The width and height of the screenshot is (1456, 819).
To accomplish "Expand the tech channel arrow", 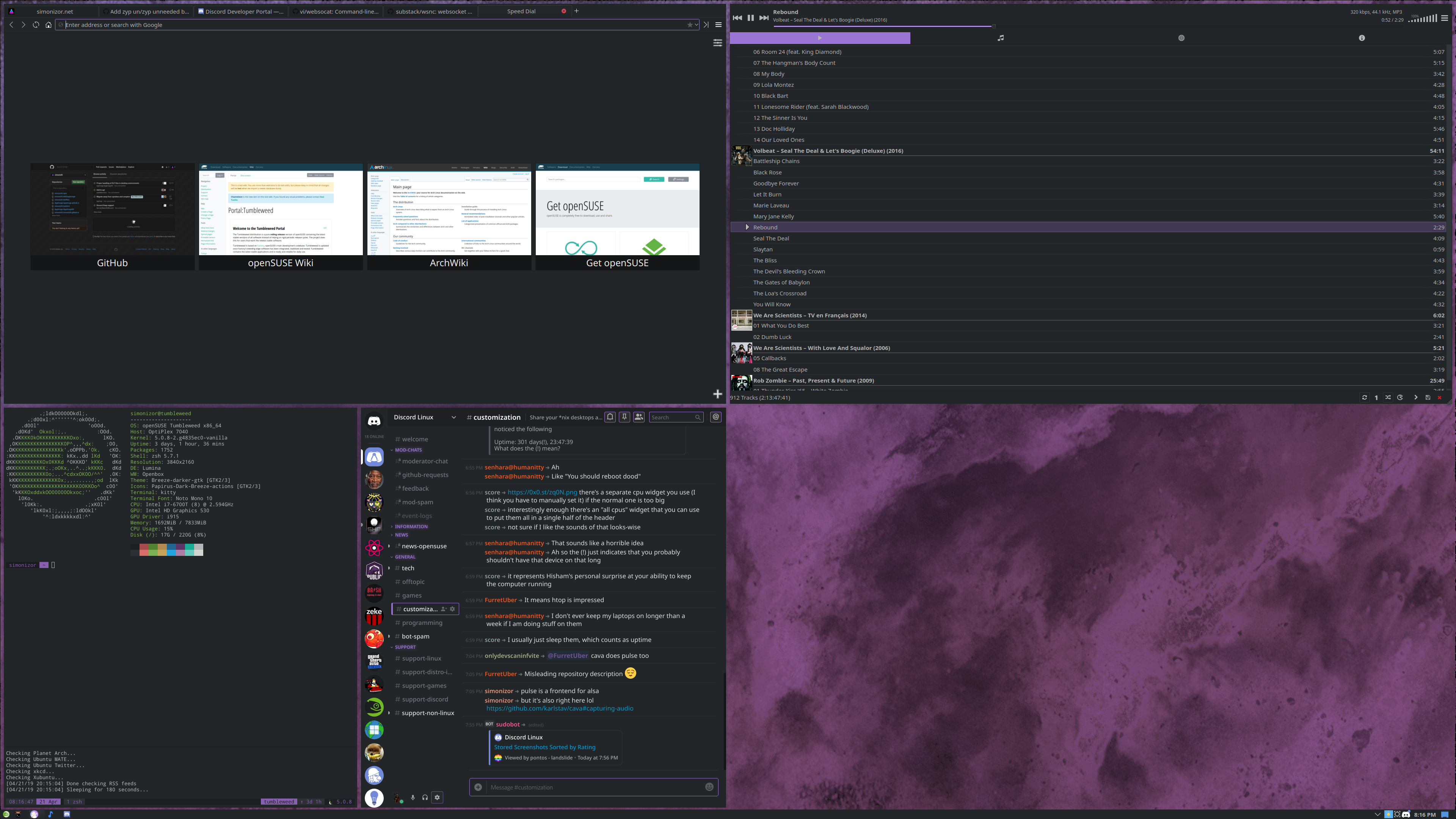I will pos(389,568).
